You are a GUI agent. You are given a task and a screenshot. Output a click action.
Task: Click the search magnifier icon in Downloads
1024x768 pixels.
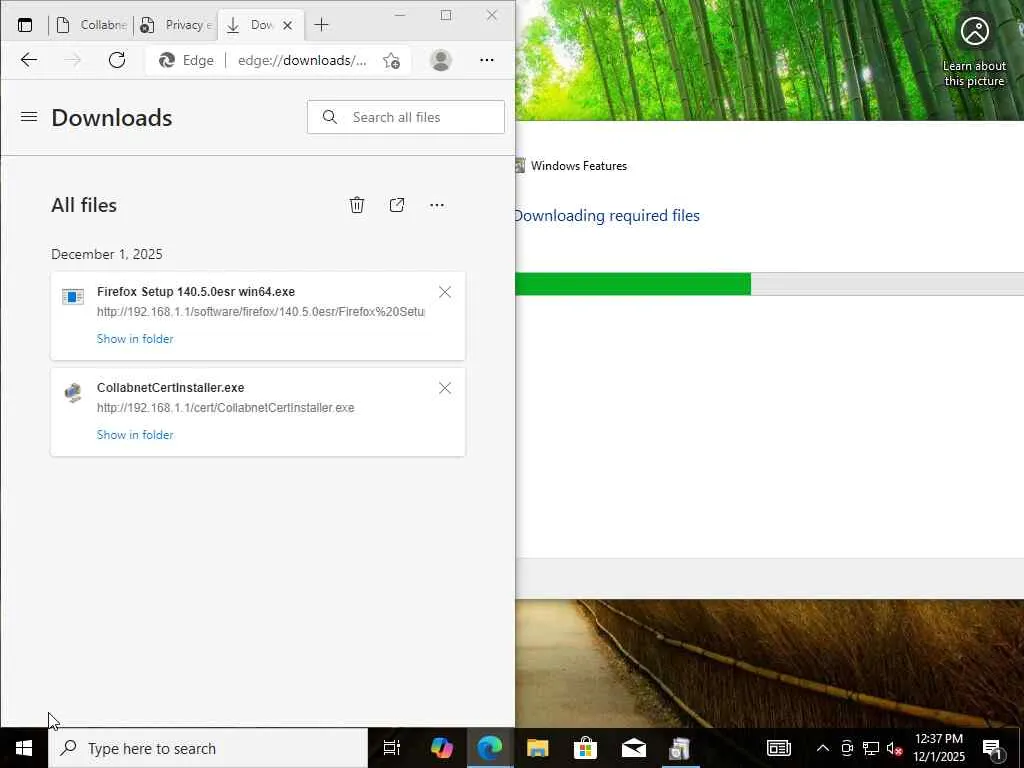pyautogui.click(x=330, y=117)
